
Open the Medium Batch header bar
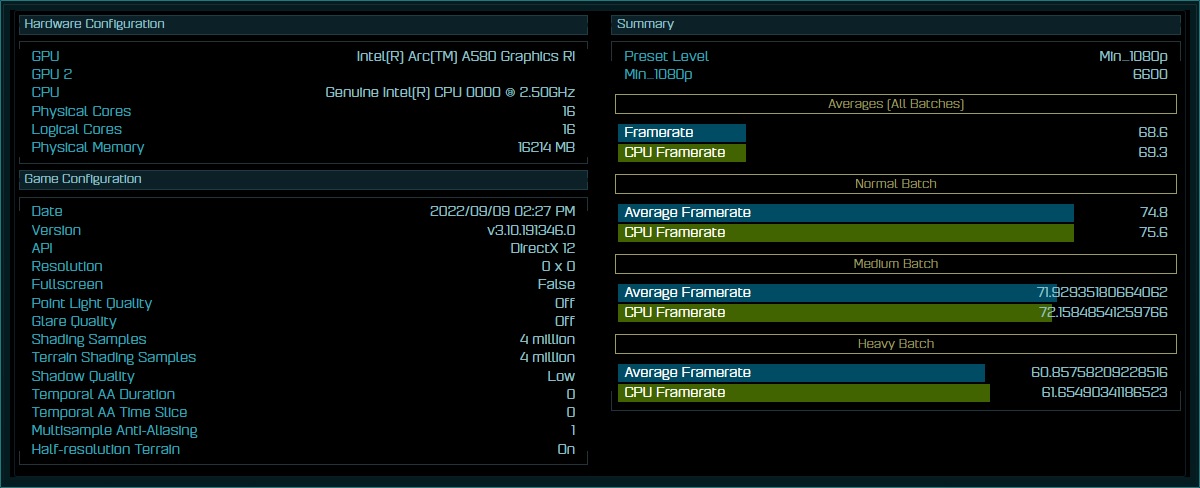pyautogui.click(x=896, y=264)
